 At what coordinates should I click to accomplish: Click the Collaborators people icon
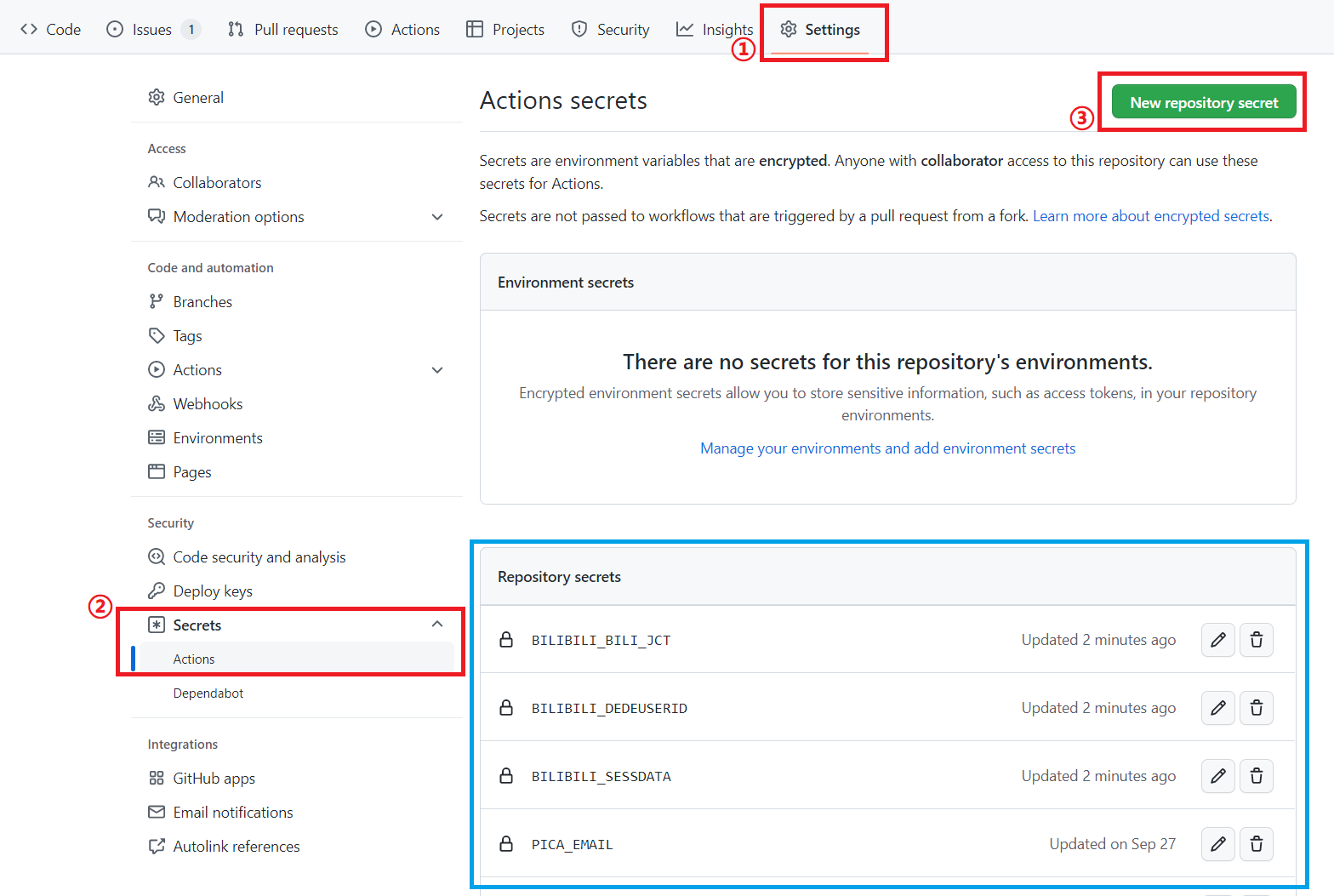[x=157, y=182]
